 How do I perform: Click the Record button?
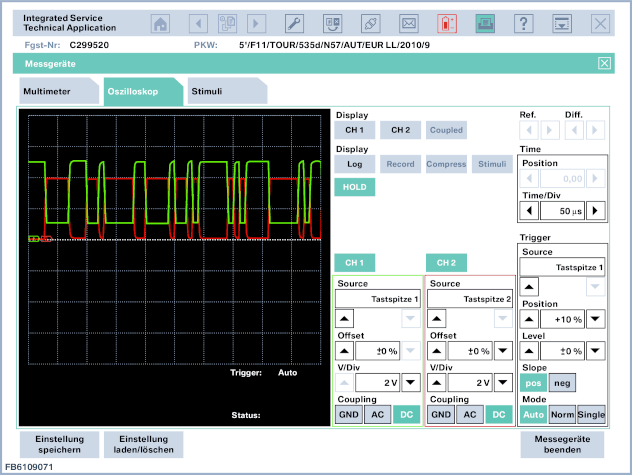click(401, 164)
